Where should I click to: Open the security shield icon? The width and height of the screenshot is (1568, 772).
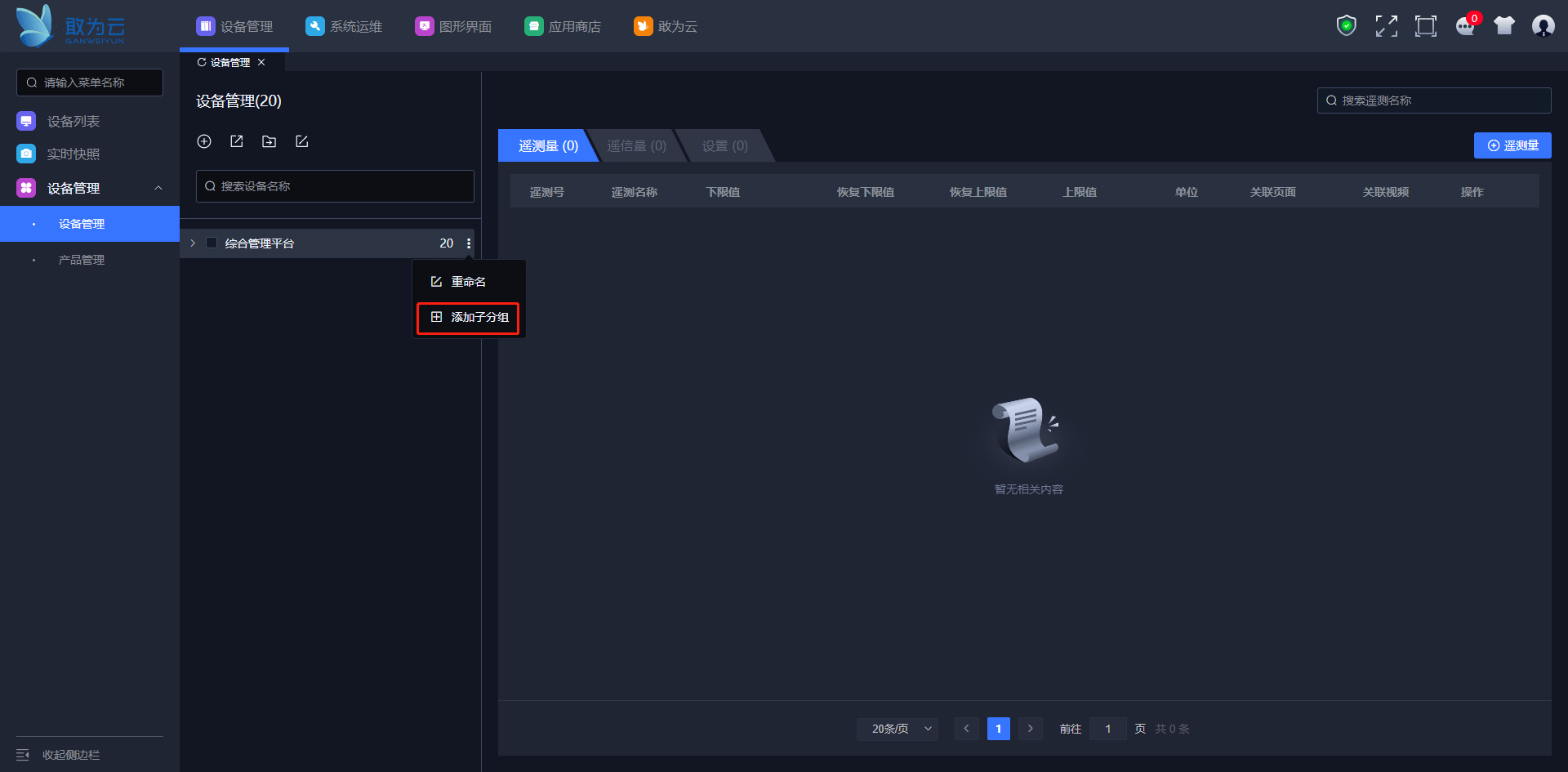(1347, 26)
